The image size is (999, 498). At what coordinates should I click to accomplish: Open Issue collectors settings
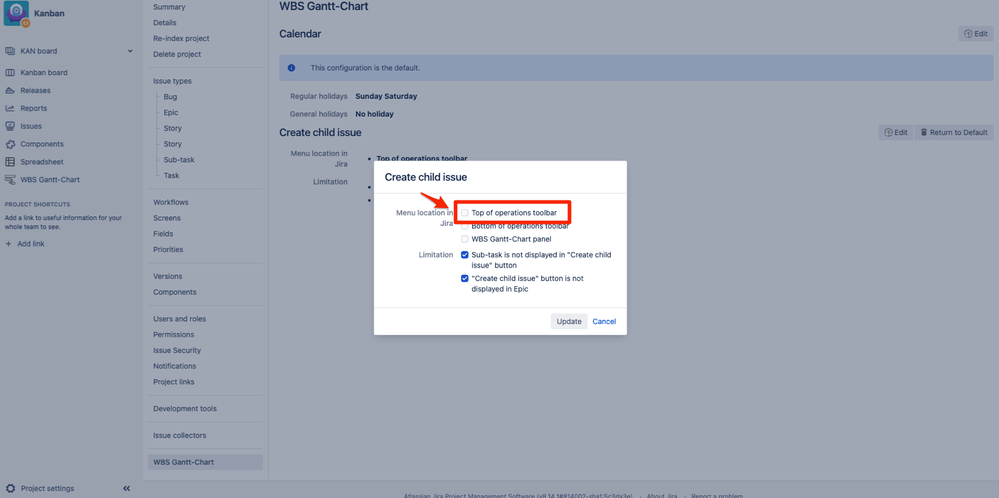[179, 436]
